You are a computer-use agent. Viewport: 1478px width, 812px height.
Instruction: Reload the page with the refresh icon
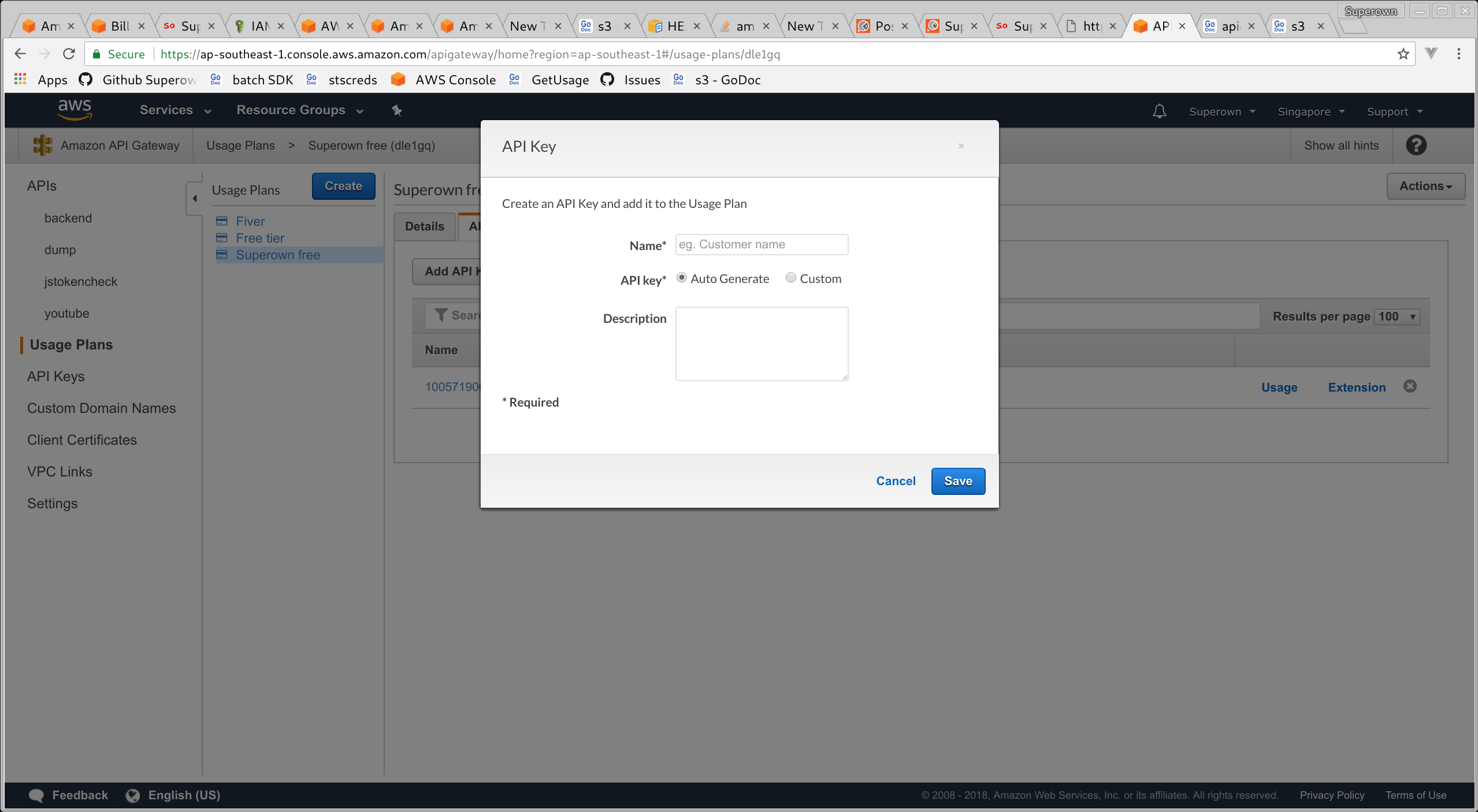coord(69,54)
